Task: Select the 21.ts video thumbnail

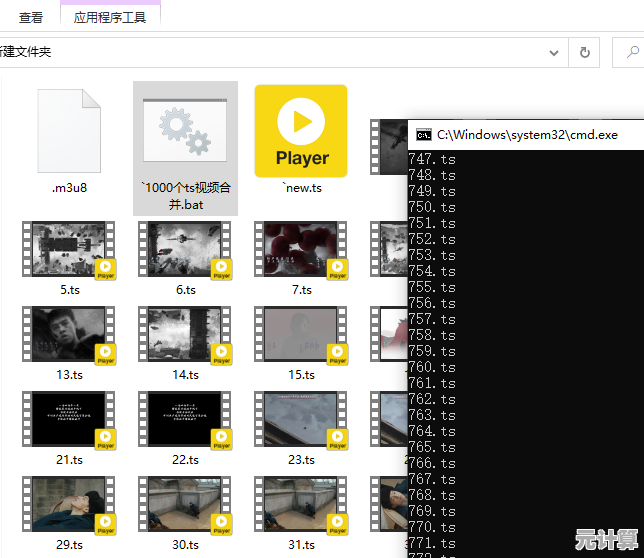Action: point(69,419)
